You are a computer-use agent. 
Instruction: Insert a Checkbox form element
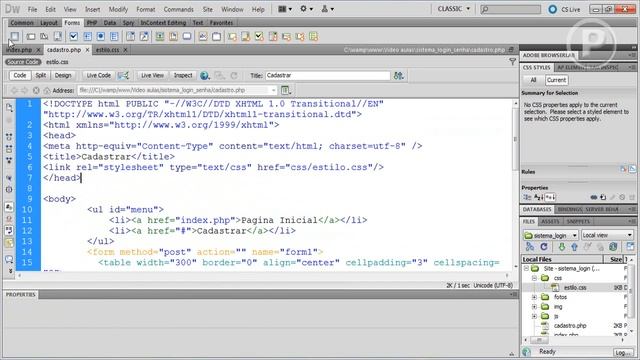click(x=73, y=36)
